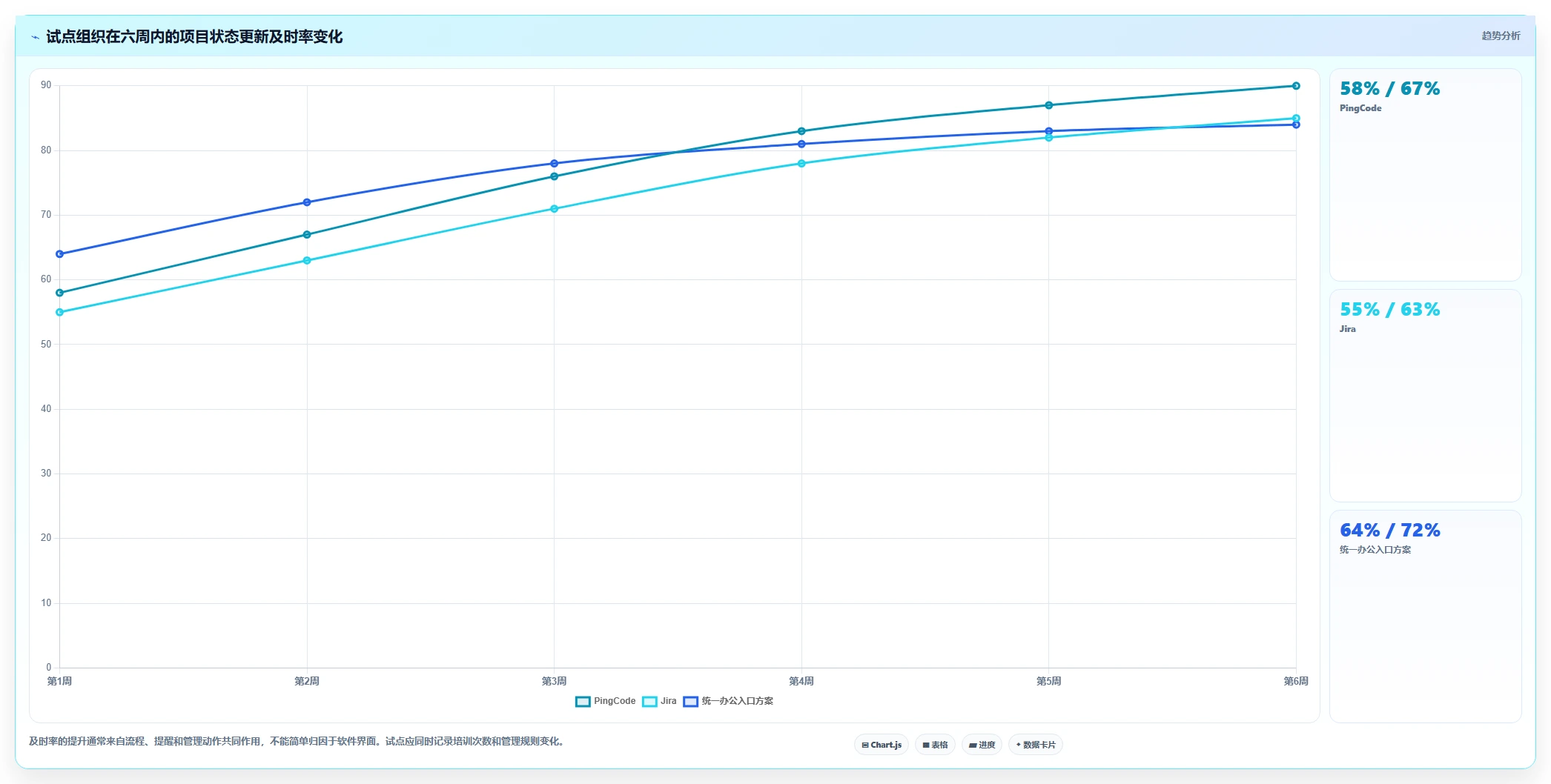Click the 第5周 x-axis label
The height and width of the screenshot is (784, 1551).
[x=1049, y=681]
